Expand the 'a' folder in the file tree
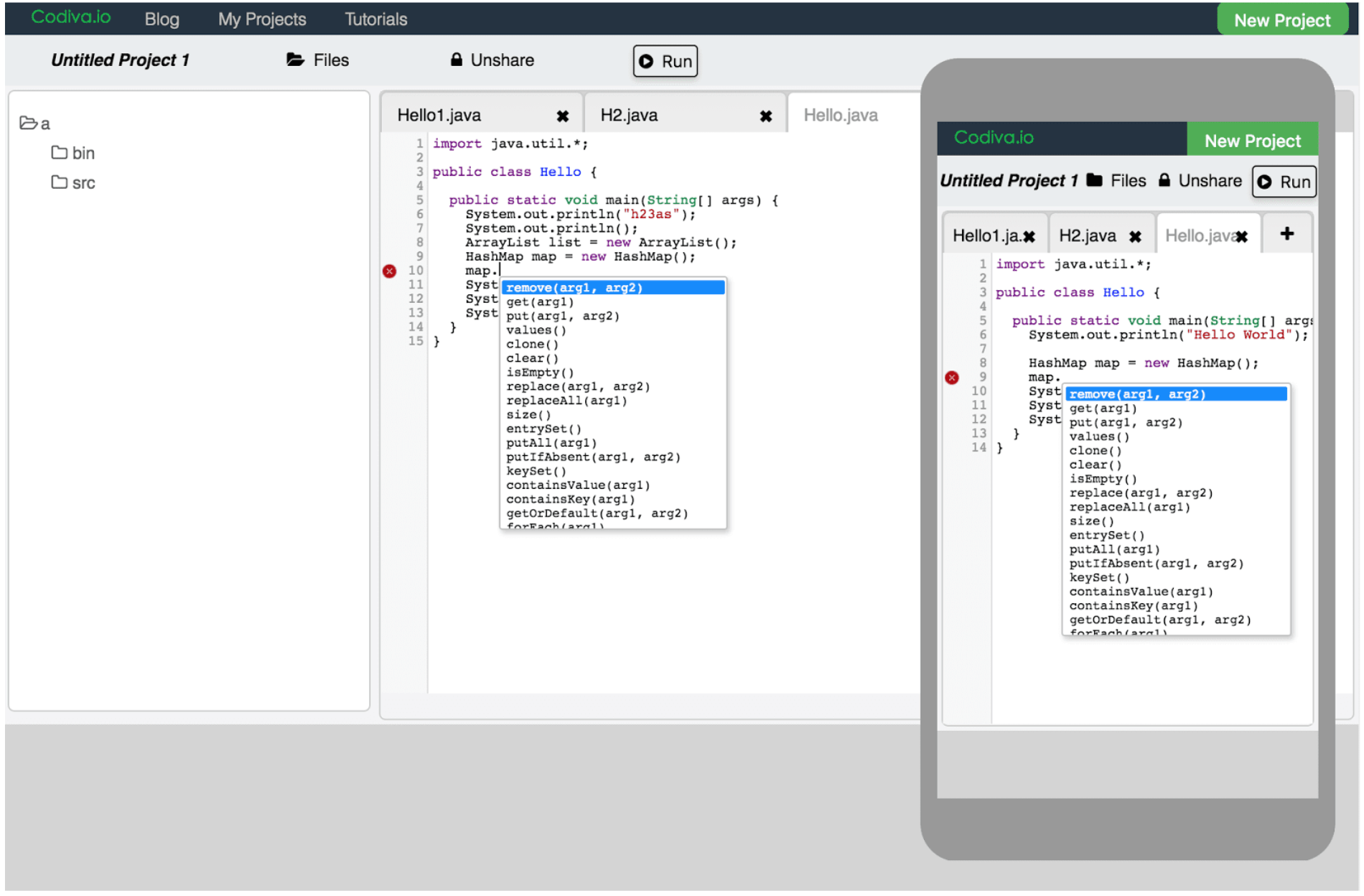Image resolution: width=1364 pixels, height=896 pixels. [29, 123]
